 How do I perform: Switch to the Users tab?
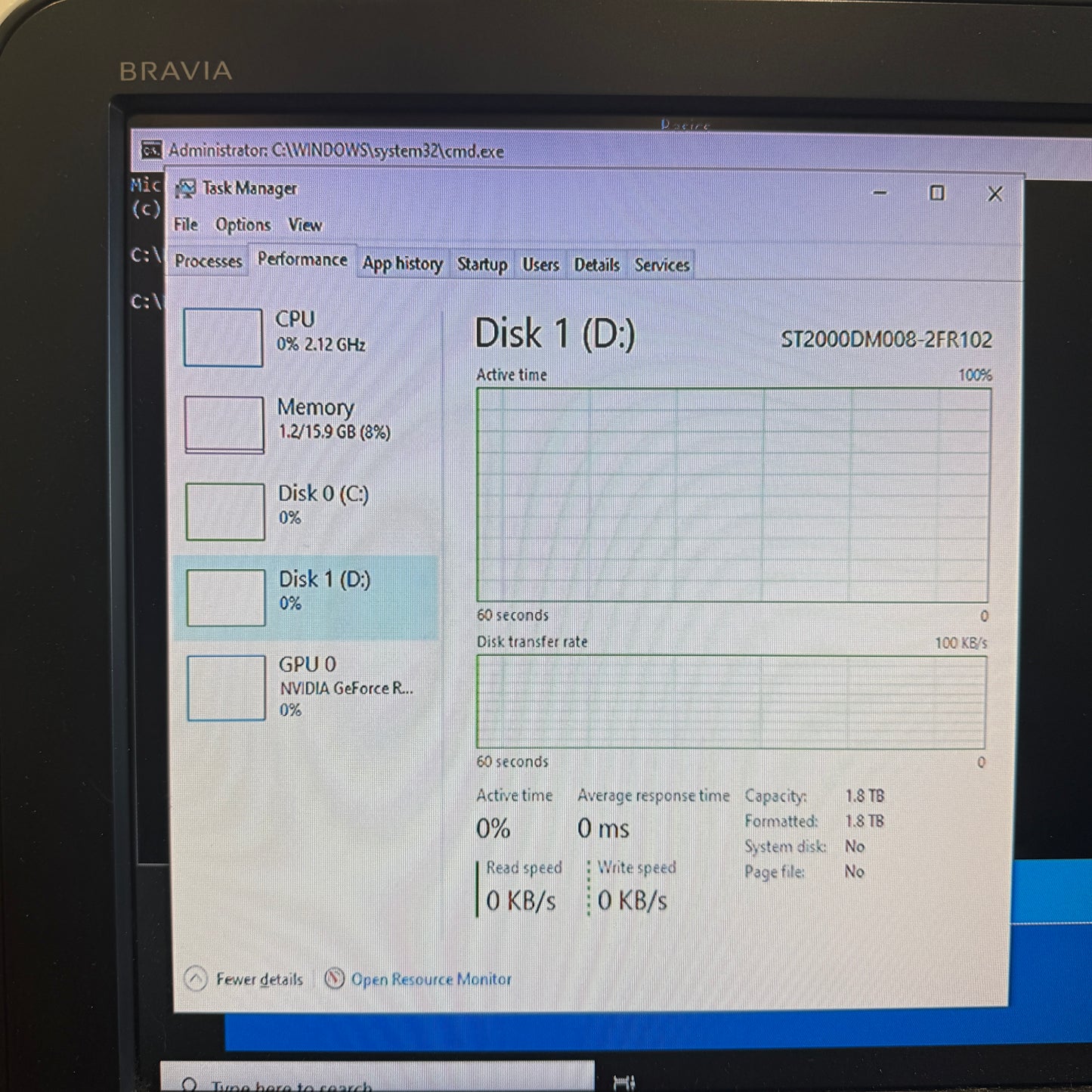coord(540,265)
